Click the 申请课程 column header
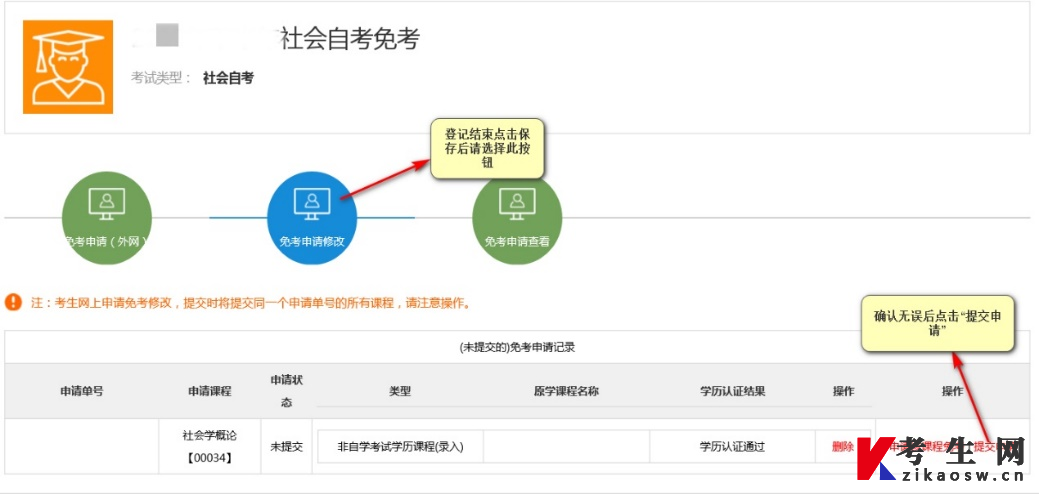1039x494 pixels. pyautogui.click(x=210, y=391)
